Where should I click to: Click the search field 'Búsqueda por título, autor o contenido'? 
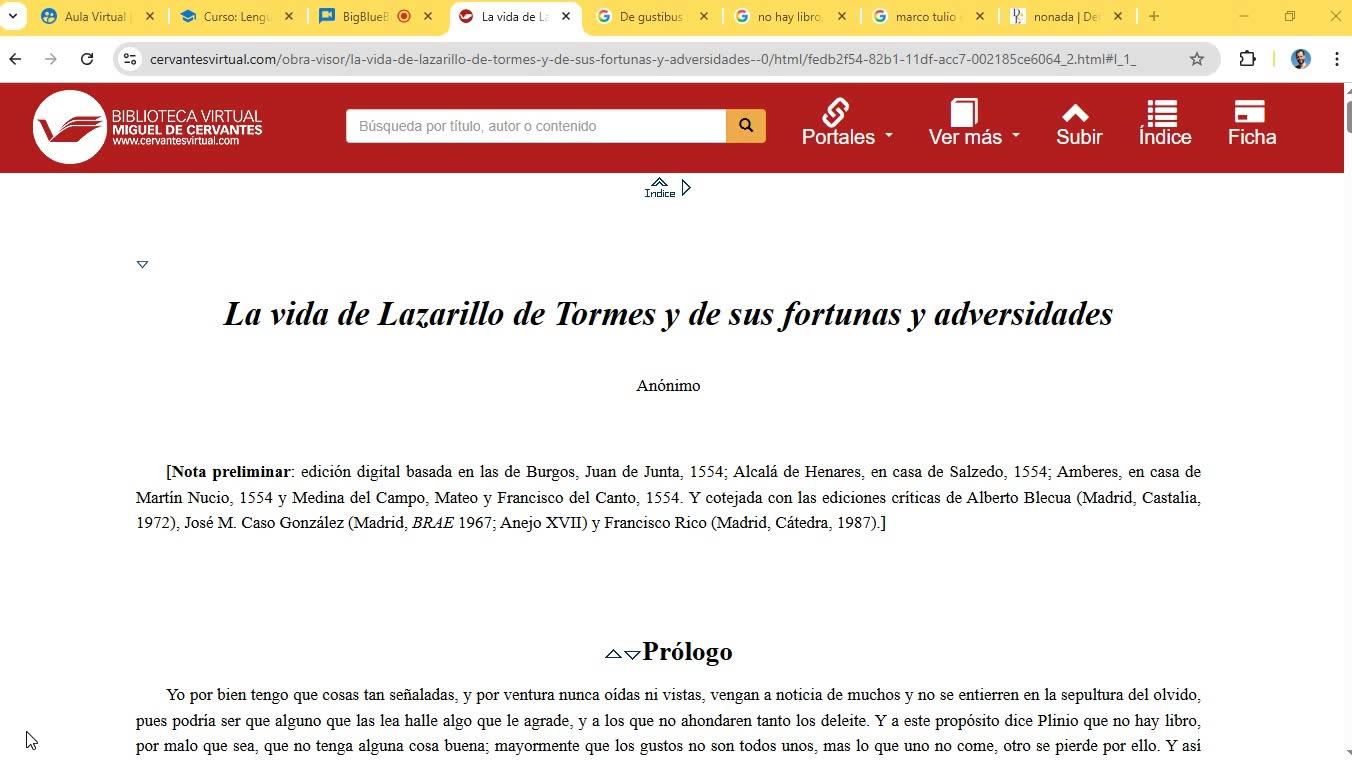(536, 126)
